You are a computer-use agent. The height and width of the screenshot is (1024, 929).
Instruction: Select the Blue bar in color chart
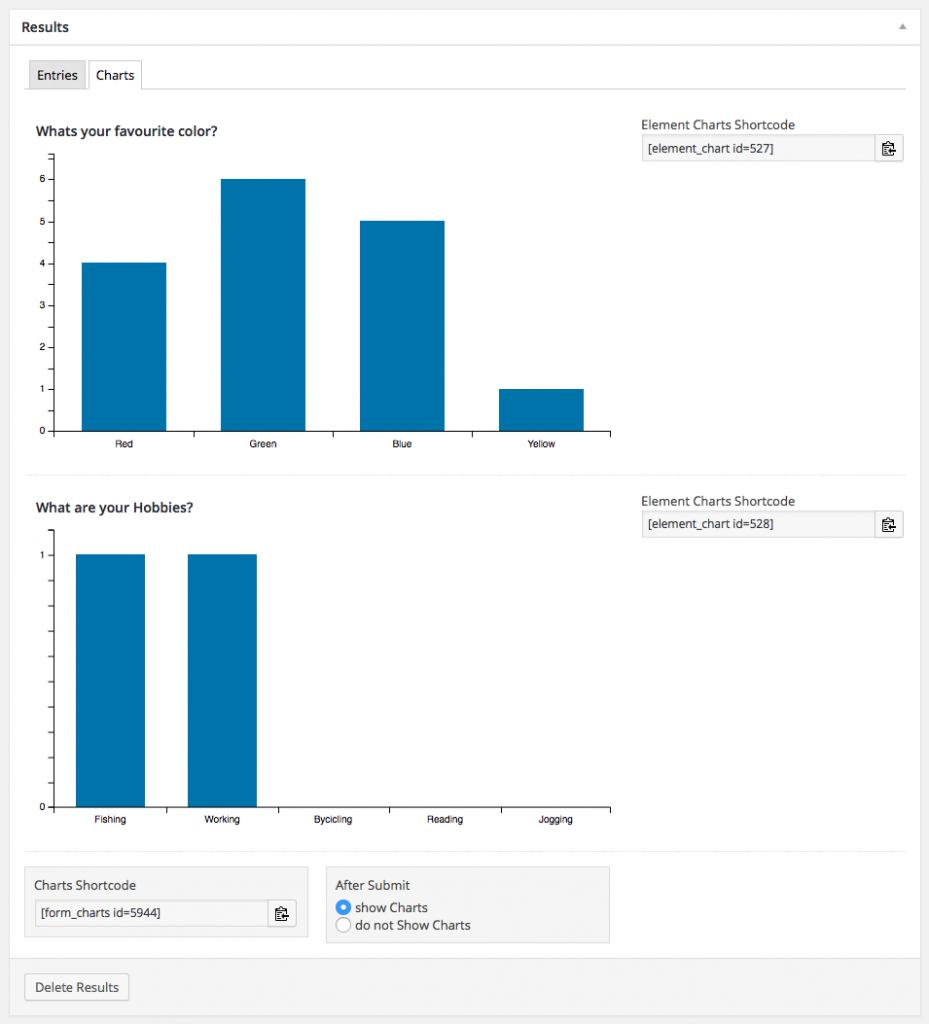click(402, 326)
